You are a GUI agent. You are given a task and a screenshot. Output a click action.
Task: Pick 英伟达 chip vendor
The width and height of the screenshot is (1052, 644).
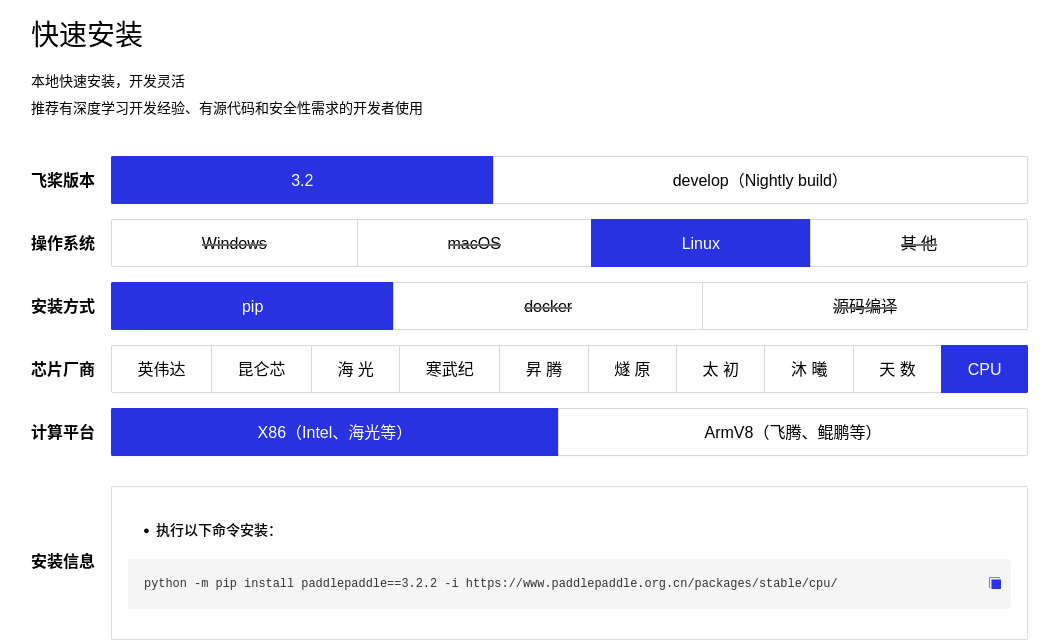[161, 369]
